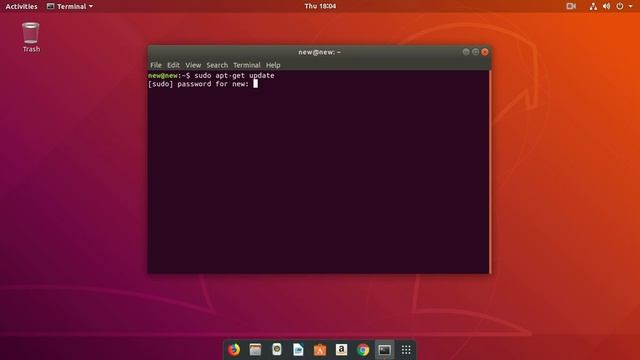This screenshot has height=360, width=640.
Task: Click the new@new: ~ title bar
Action: point(319,52)
